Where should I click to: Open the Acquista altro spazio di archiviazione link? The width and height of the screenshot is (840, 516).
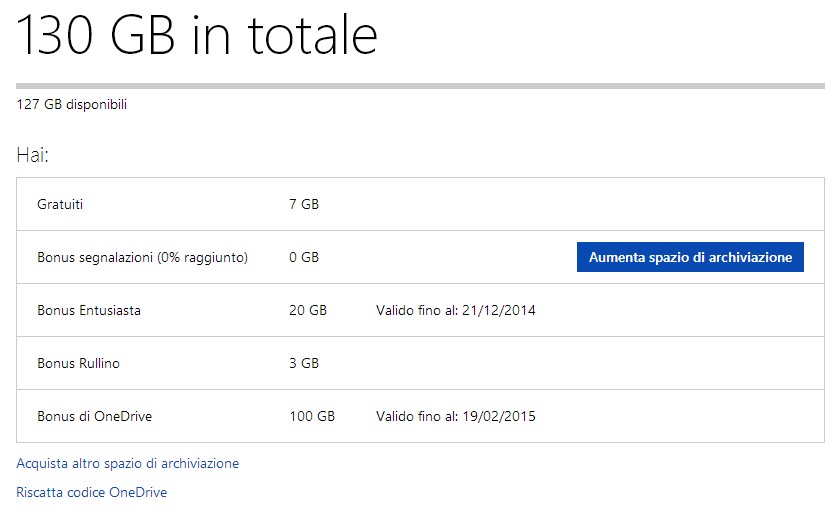(128, 463)
